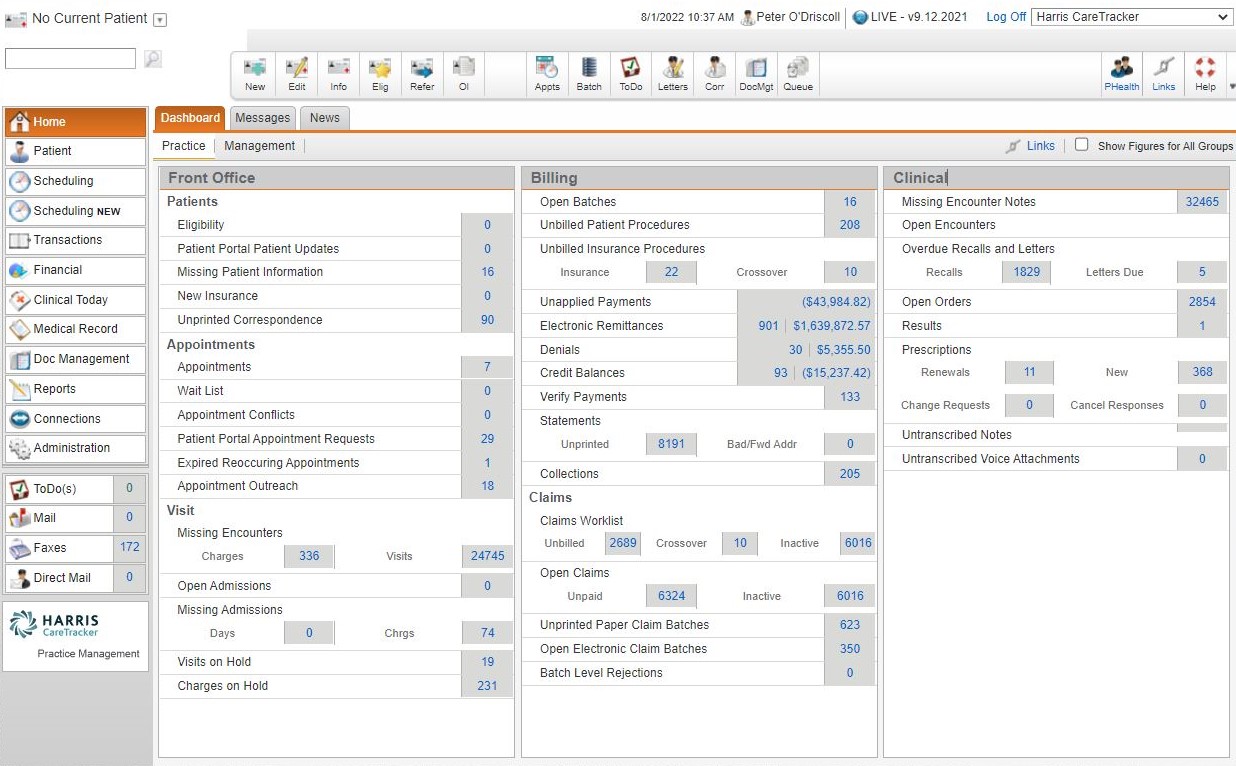Screen dimensions: 1236x766
Task: Open the Info toolbar icon
Action: (339, 74)
